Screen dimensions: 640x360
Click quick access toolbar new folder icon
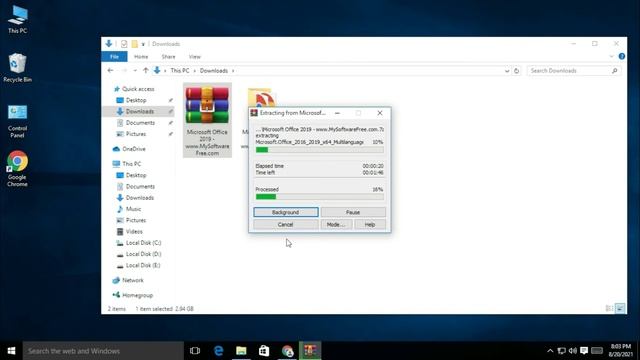[134, 44]
